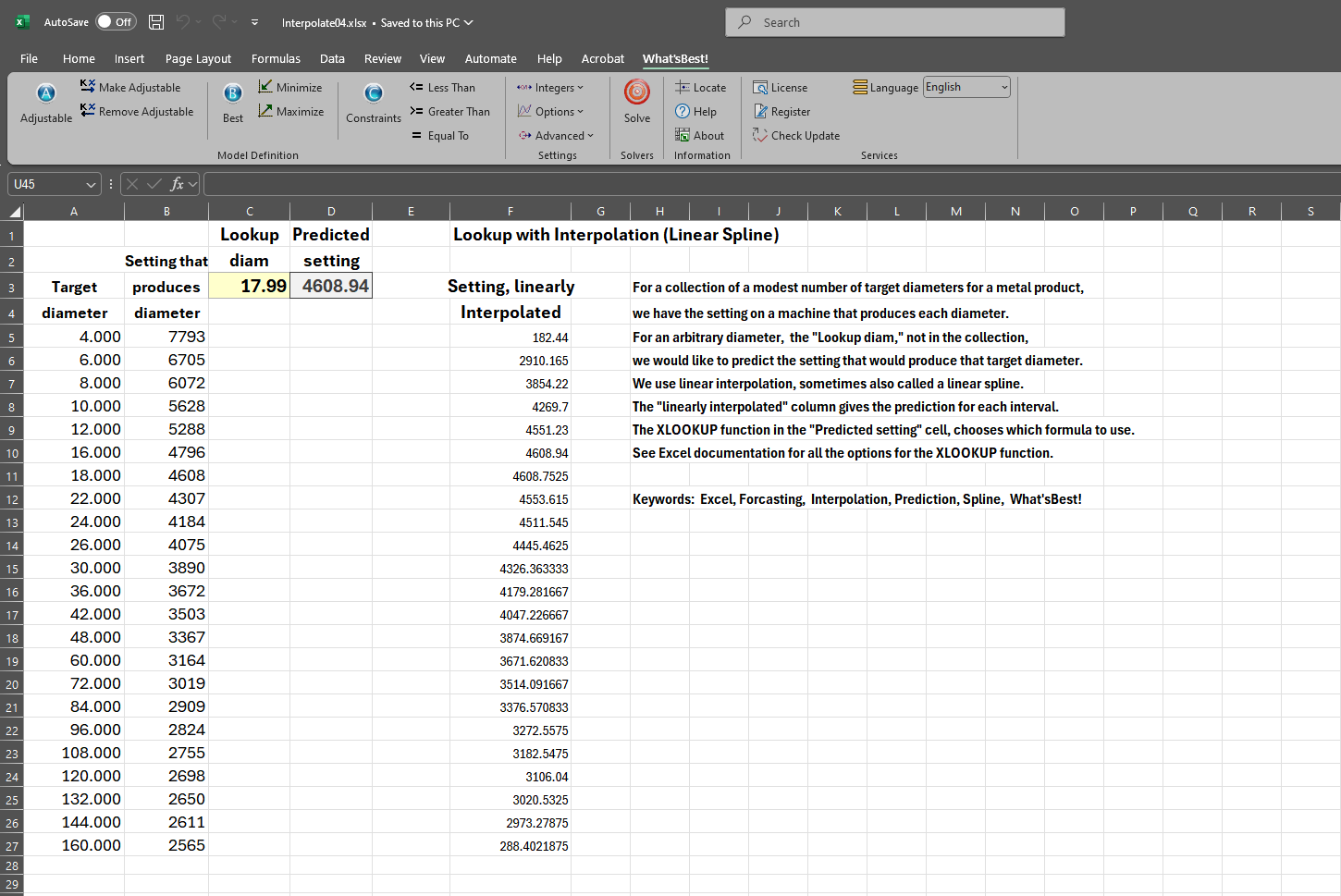Click the cell containing 7793
Viewport: 1341px width, 896px height.
[166, 337]
